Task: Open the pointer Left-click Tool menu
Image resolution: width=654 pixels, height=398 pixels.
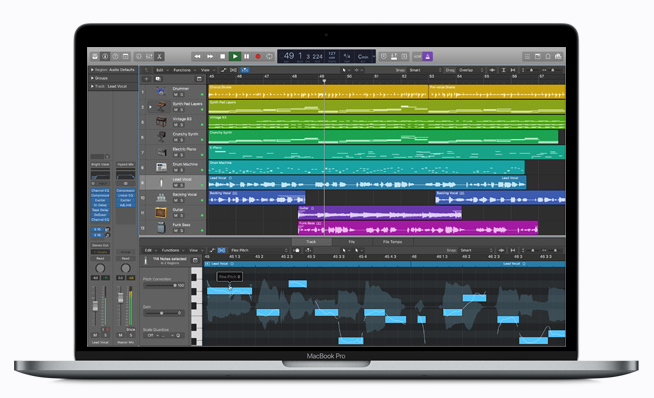Action: click(x=346, y=70)
